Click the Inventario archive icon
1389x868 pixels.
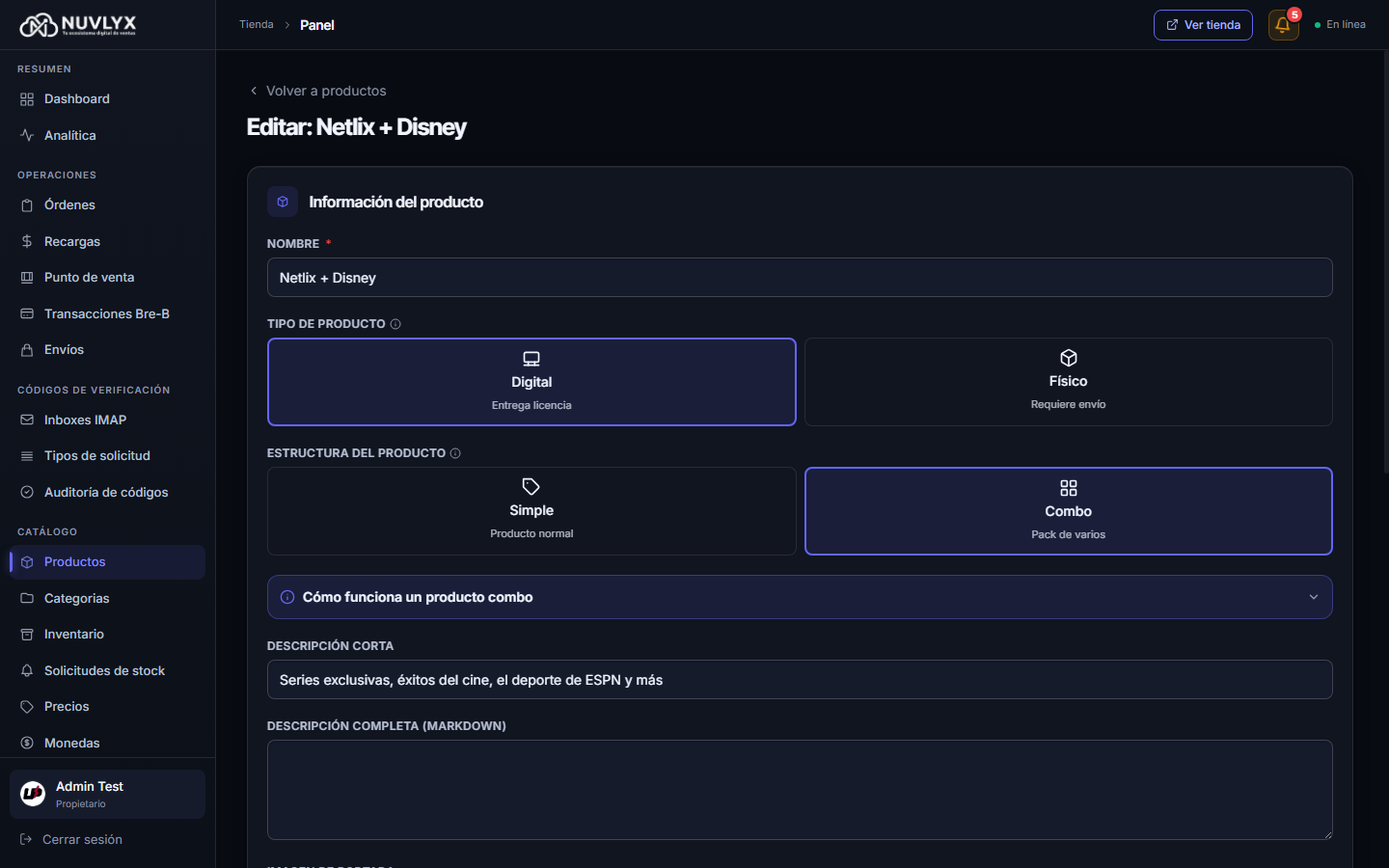(27, 635)
